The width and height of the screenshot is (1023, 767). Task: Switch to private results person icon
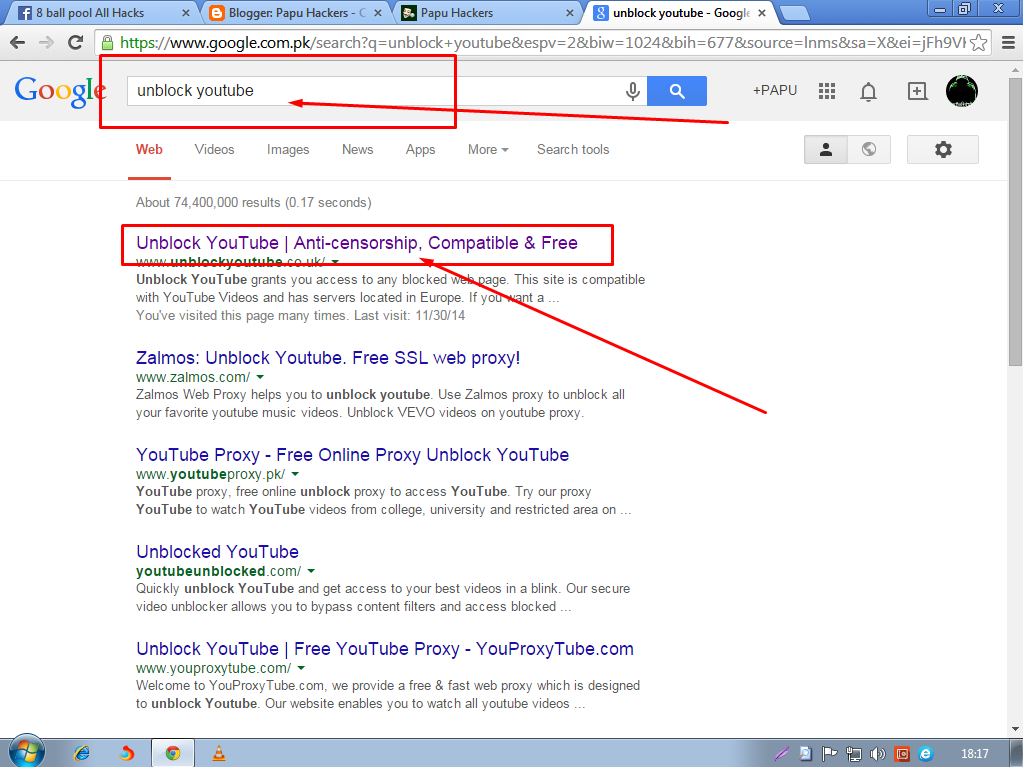click(x=825, y=149)
